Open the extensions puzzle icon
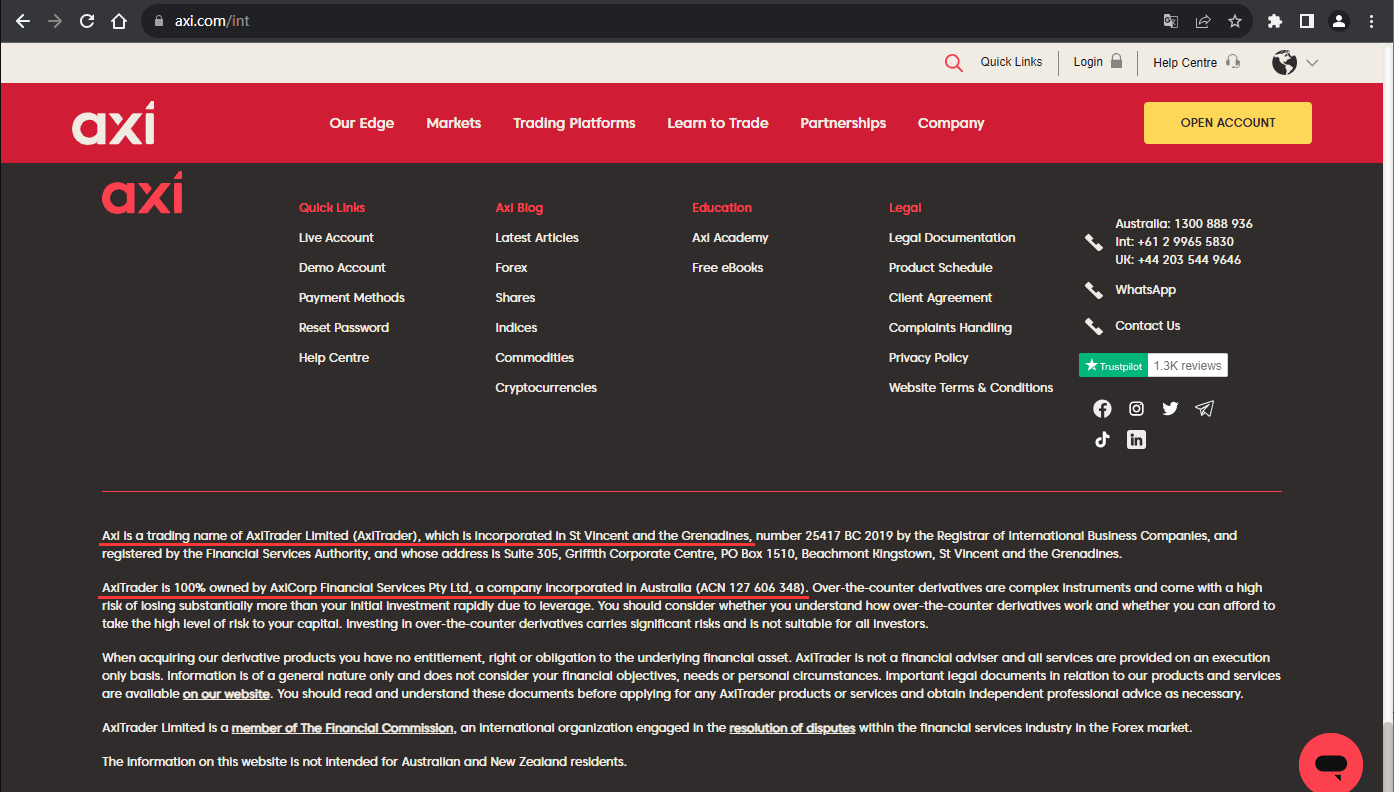 point(1274,21)
